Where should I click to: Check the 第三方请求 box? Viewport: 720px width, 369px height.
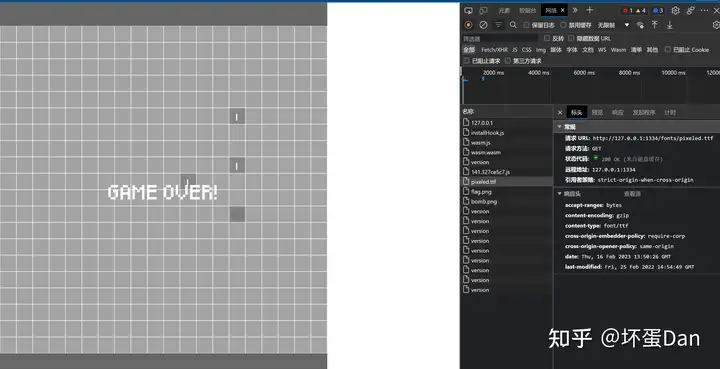click(x=508, y=61)
